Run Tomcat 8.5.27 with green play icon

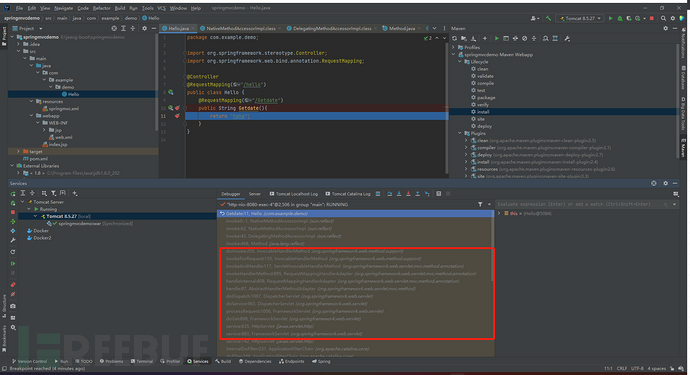(x=610, y=18)
